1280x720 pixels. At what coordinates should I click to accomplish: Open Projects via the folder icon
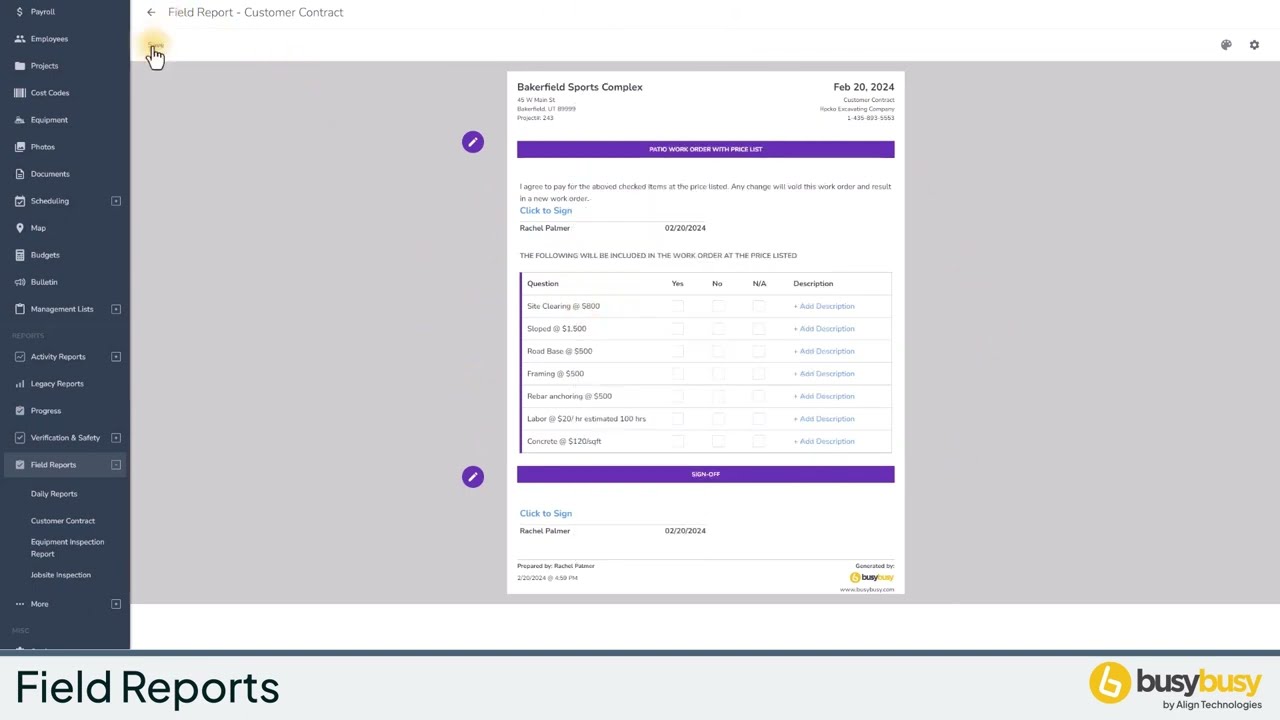click(x=19, y=66)
